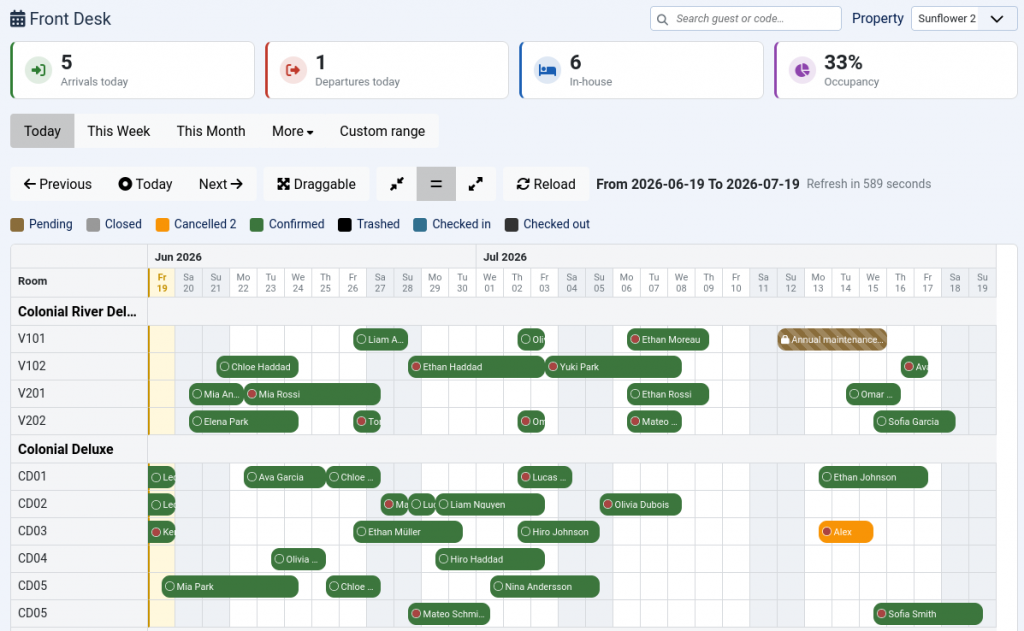Open Liam Nguyen booking on CD02
Screen dimensions: 1024x631
(490, 505)
